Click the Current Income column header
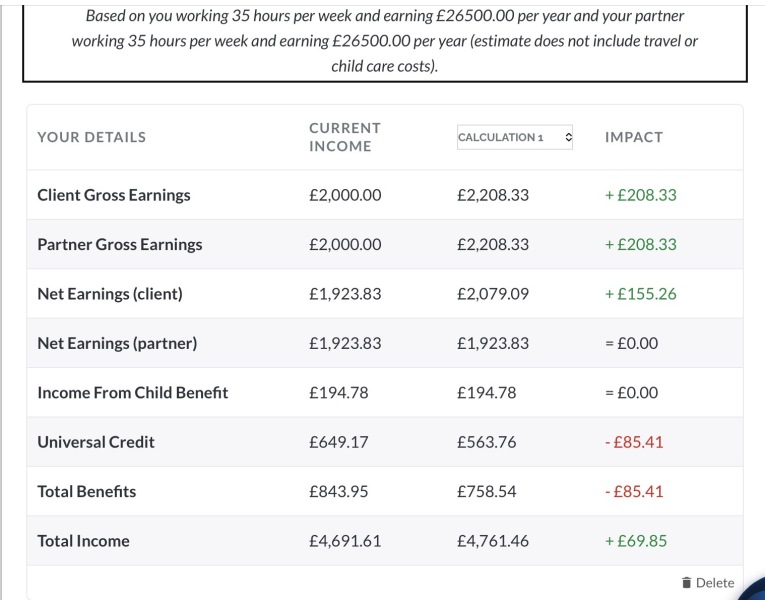 (345, 137)
